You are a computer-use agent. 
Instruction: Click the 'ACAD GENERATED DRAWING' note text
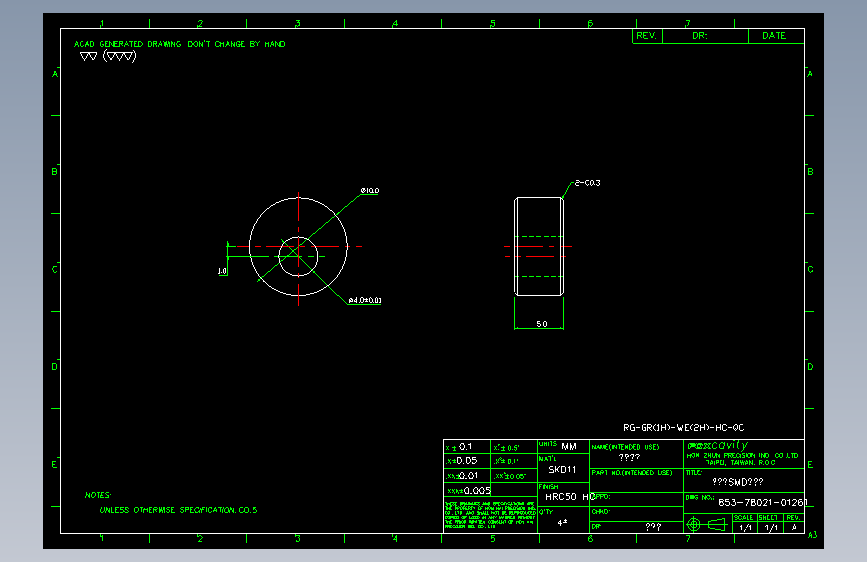point(180,44)
